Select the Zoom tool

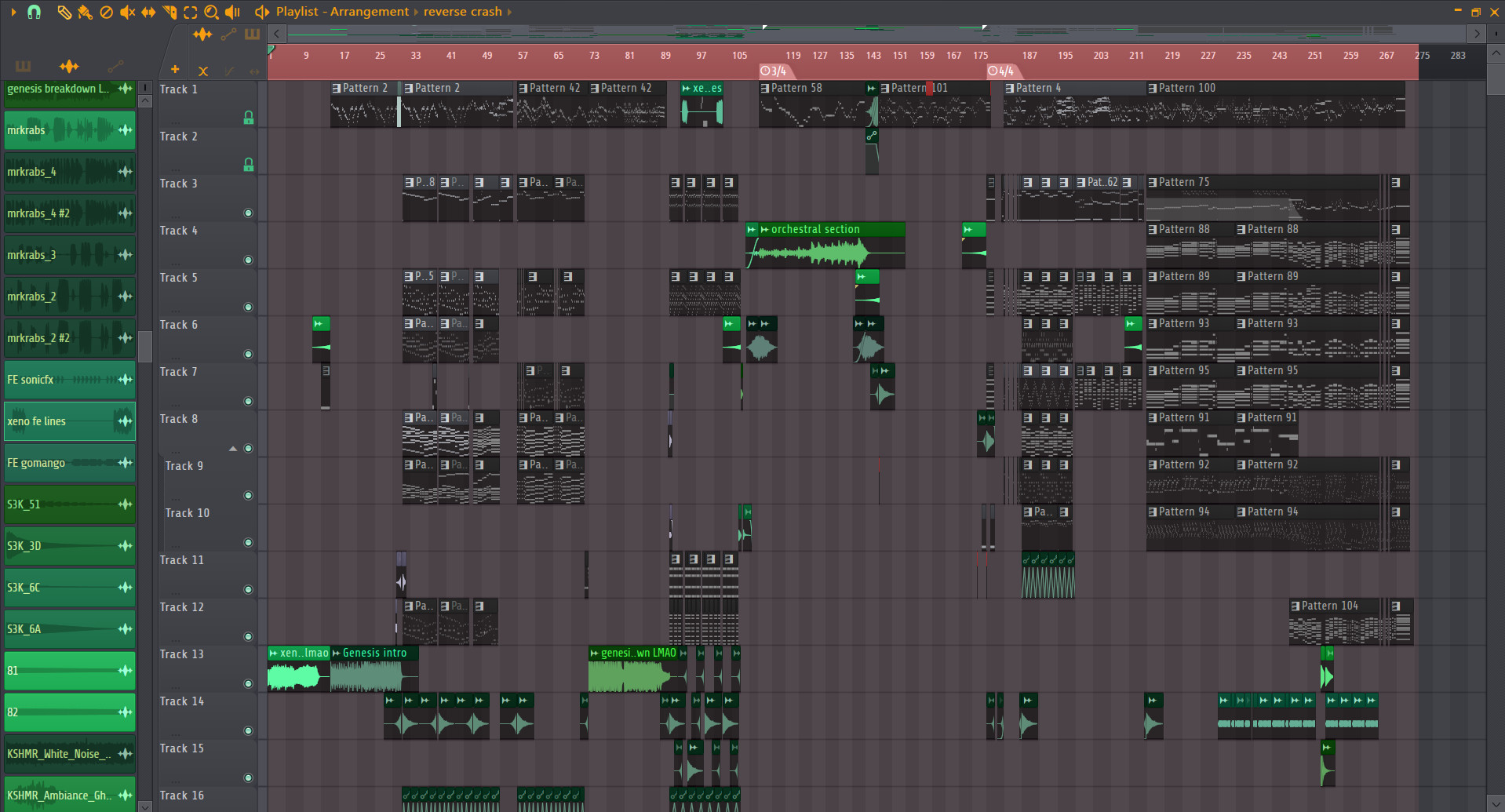[211, 12]
